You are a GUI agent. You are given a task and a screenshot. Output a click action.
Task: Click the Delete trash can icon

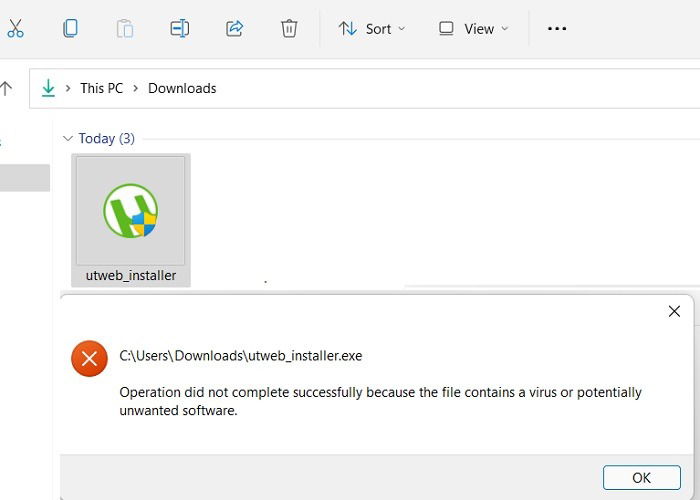[x=289, y=29]
